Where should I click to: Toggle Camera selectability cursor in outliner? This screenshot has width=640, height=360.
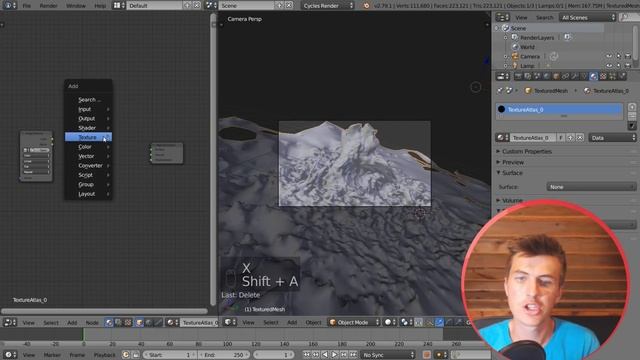coord(618,56)
